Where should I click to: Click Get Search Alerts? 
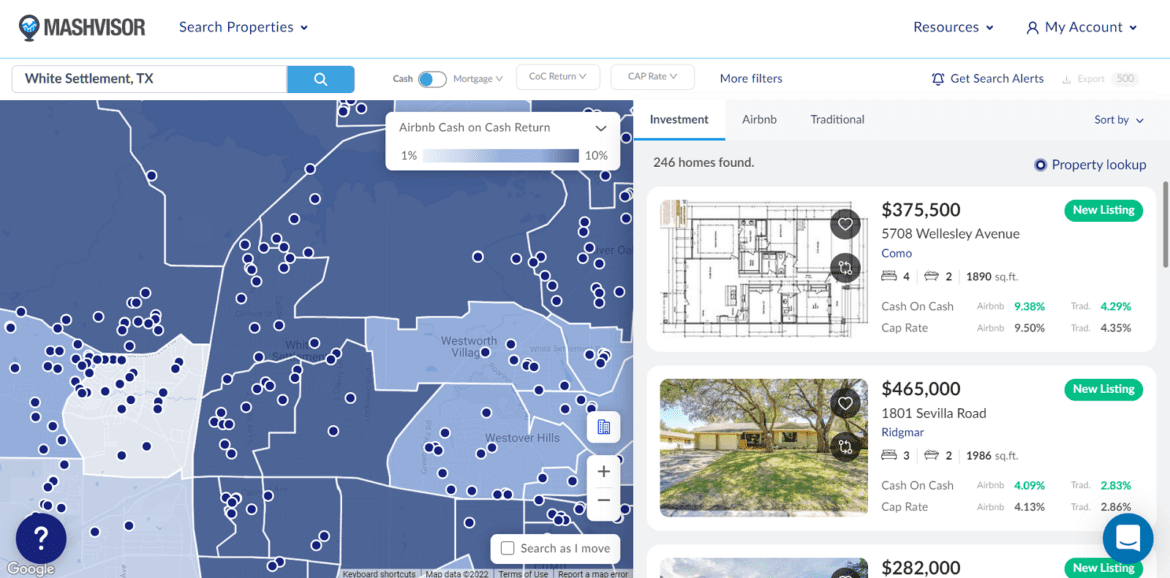point(987,79)
